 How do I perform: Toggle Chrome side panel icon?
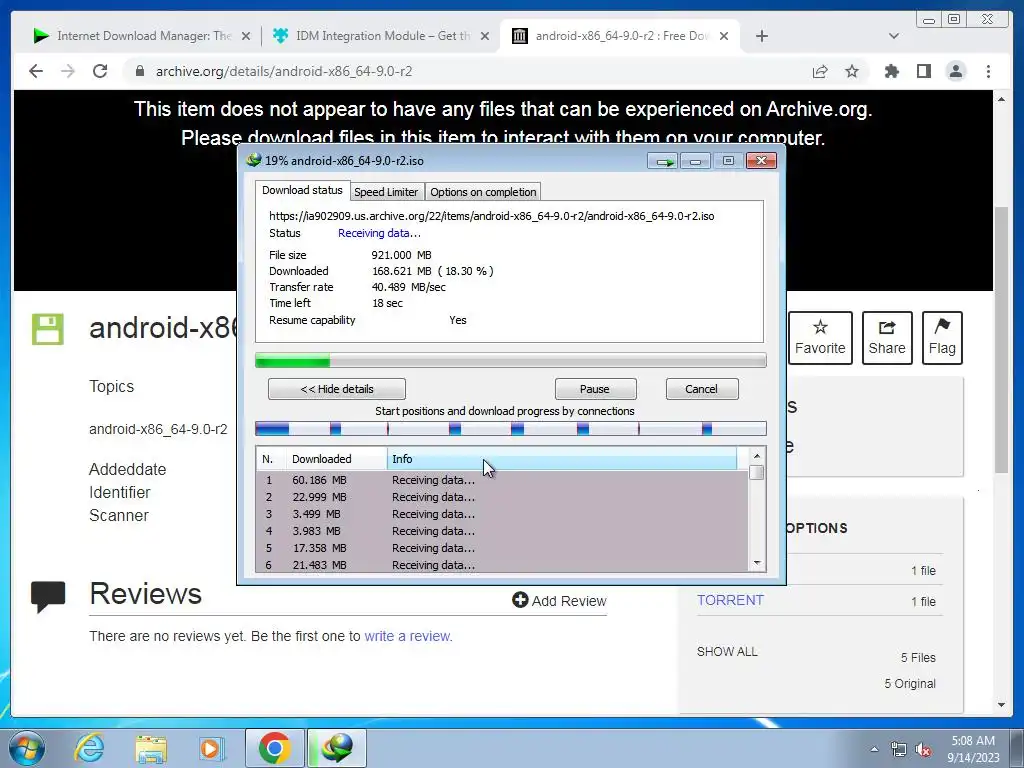[x=923, y=71]
